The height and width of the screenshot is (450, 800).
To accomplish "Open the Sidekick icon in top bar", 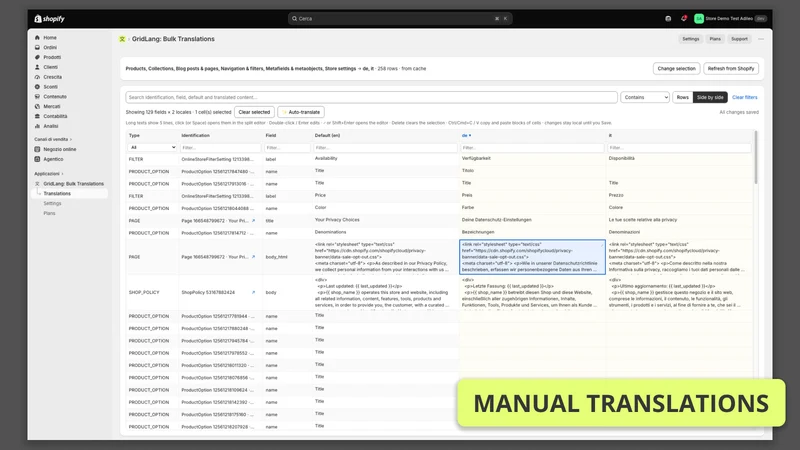I will pos(668,19).
